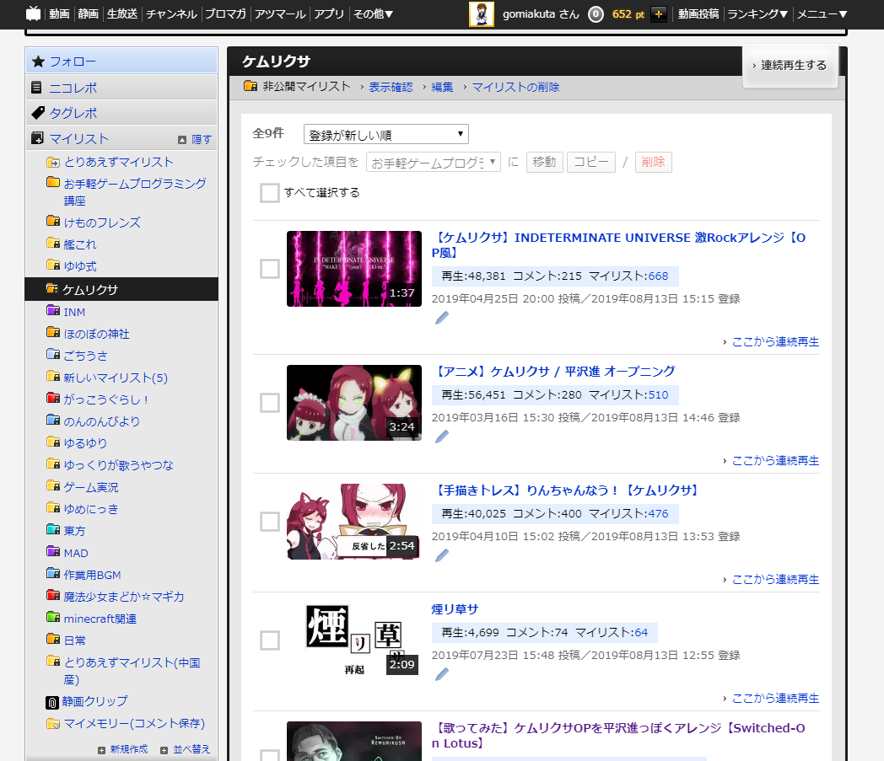Image resolution: width=884 pixels, height=761 pixels.
Task: Toggle マイリスト section with 隠す
Action: 196,139
